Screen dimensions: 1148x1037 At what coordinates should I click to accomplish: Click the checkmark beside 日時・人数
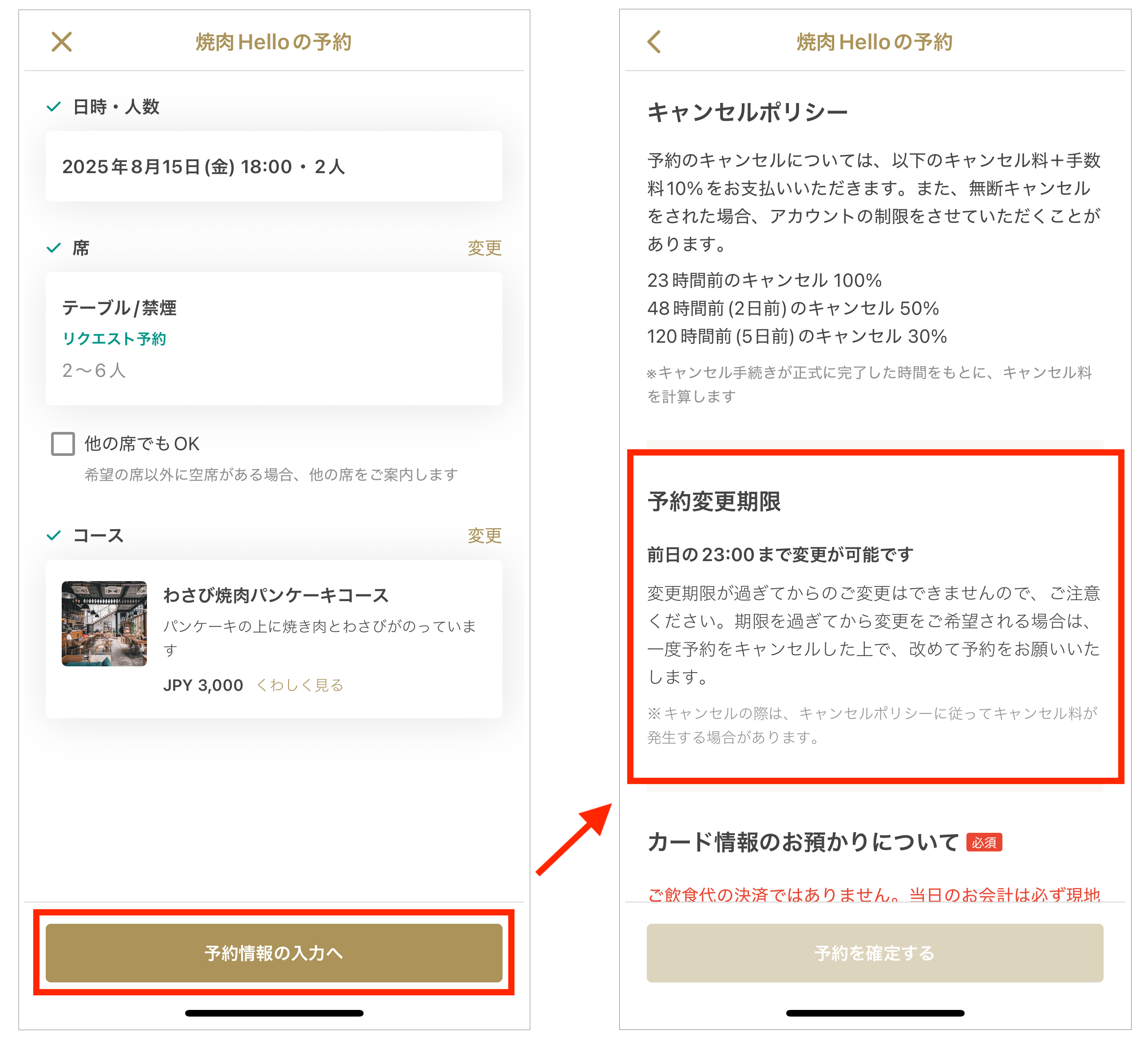tap(54, 107)
